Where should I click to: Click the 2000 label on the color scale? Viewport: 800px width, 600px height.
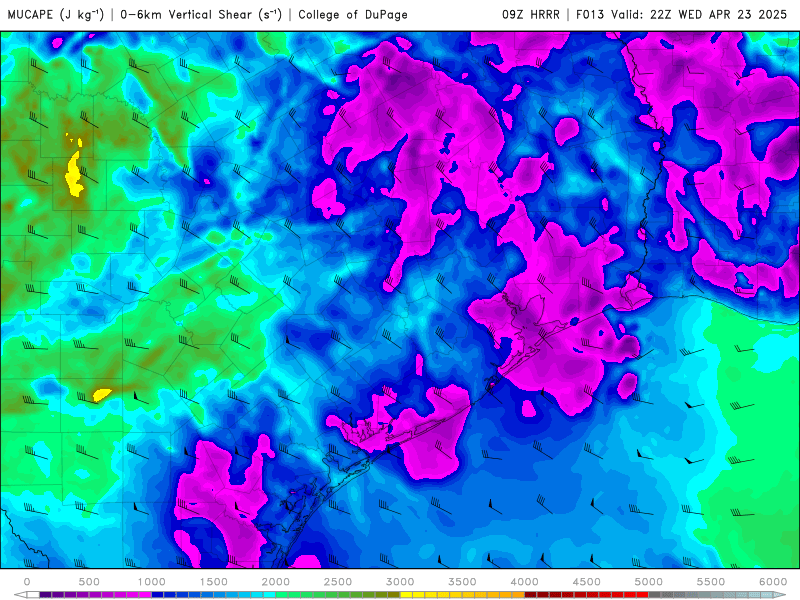click(x=276, y=582)
